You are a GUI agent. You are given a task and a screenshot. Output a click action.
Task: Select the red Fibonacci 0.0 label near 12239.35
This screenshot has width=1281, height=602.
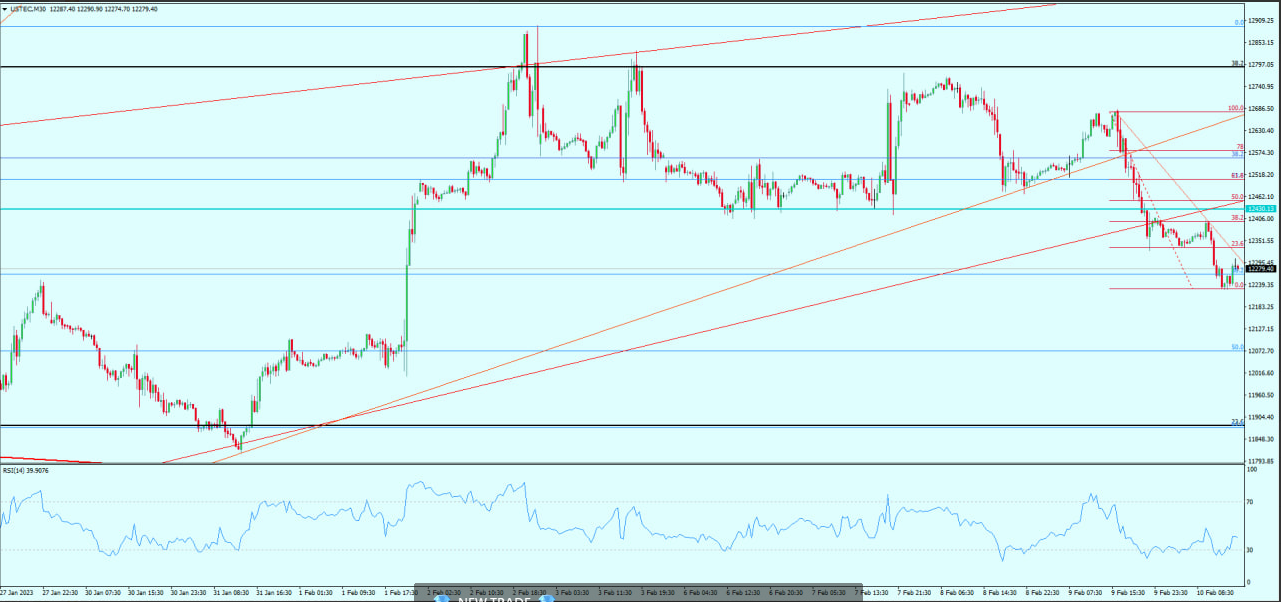coord(1238,285)
